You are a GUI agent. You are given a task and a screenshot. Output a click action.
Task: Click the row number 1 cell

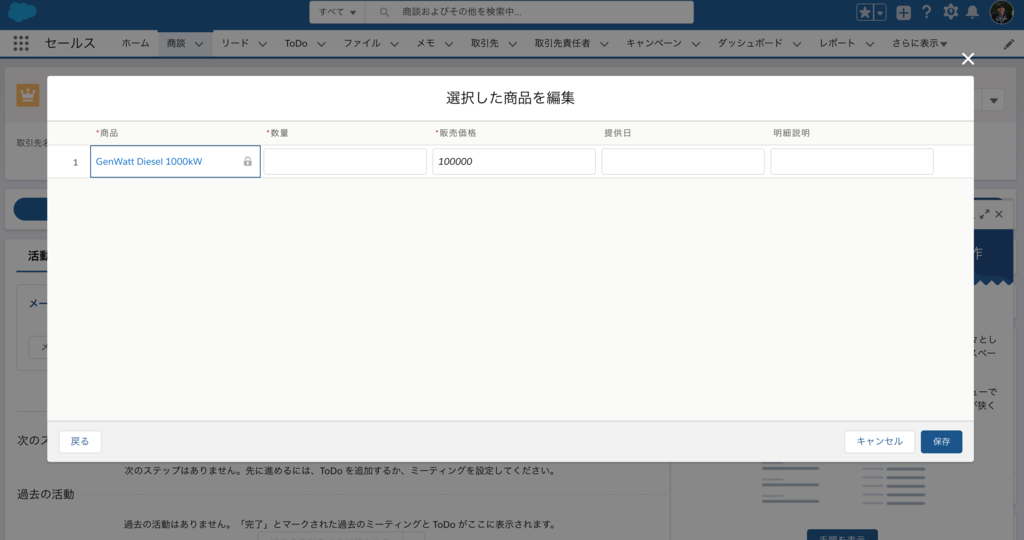[75, 162]
